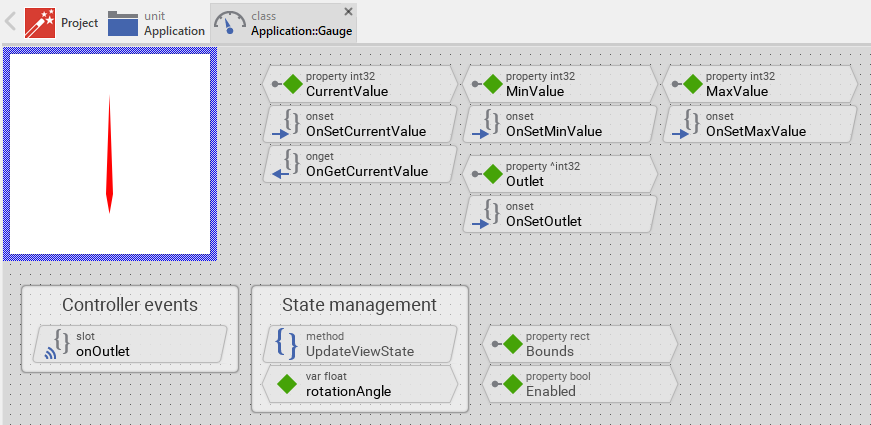Screen dimensions: 871x425
Task: Select the Enabled bool property brick
Action: click(x=580, y=384)
